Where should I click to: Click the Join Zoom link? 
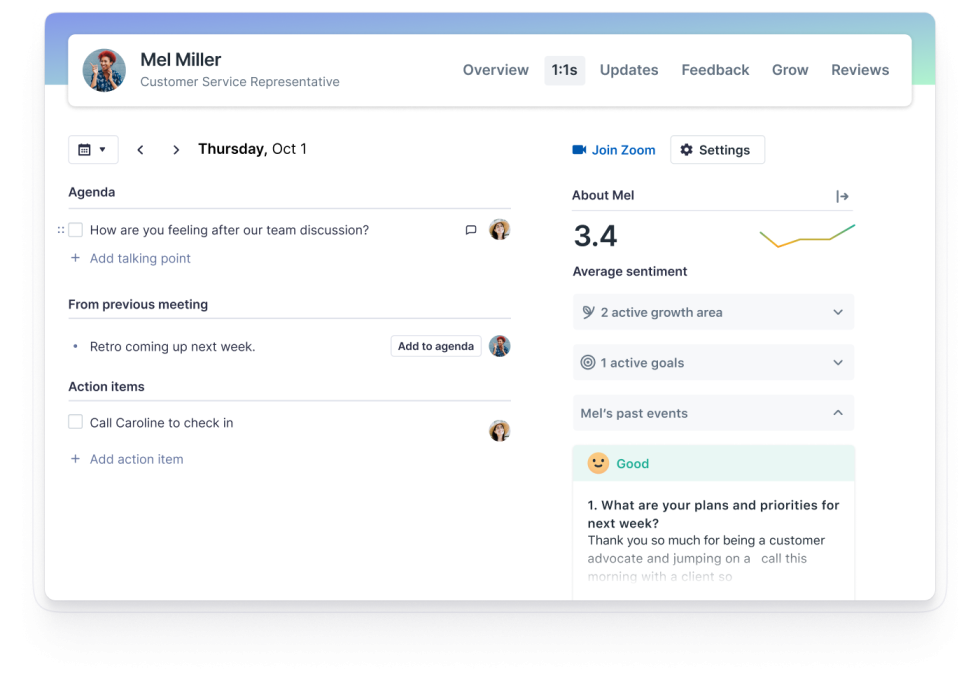coord(614,150)
